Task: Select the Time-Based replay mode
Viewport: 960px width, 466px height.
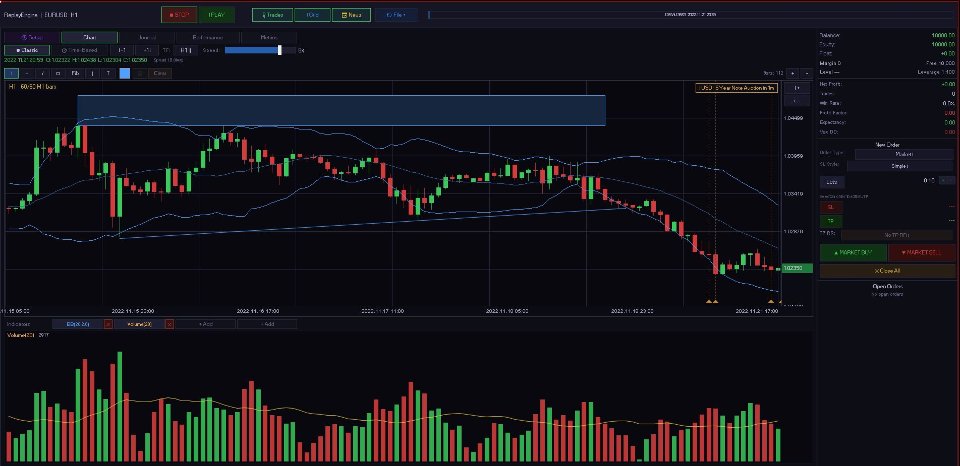Action: (x=80, y=50)
